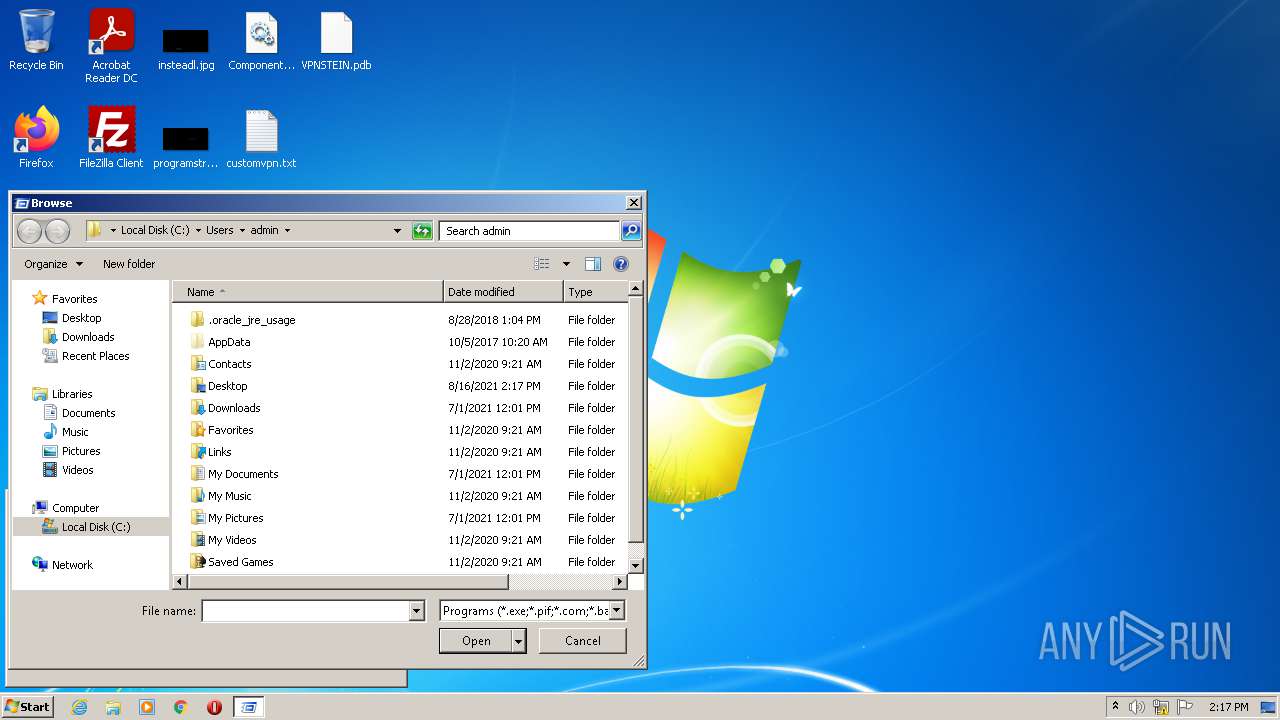Click the New folder button
This screenshot has height=720, width=1280.
[x=129, y=264]
